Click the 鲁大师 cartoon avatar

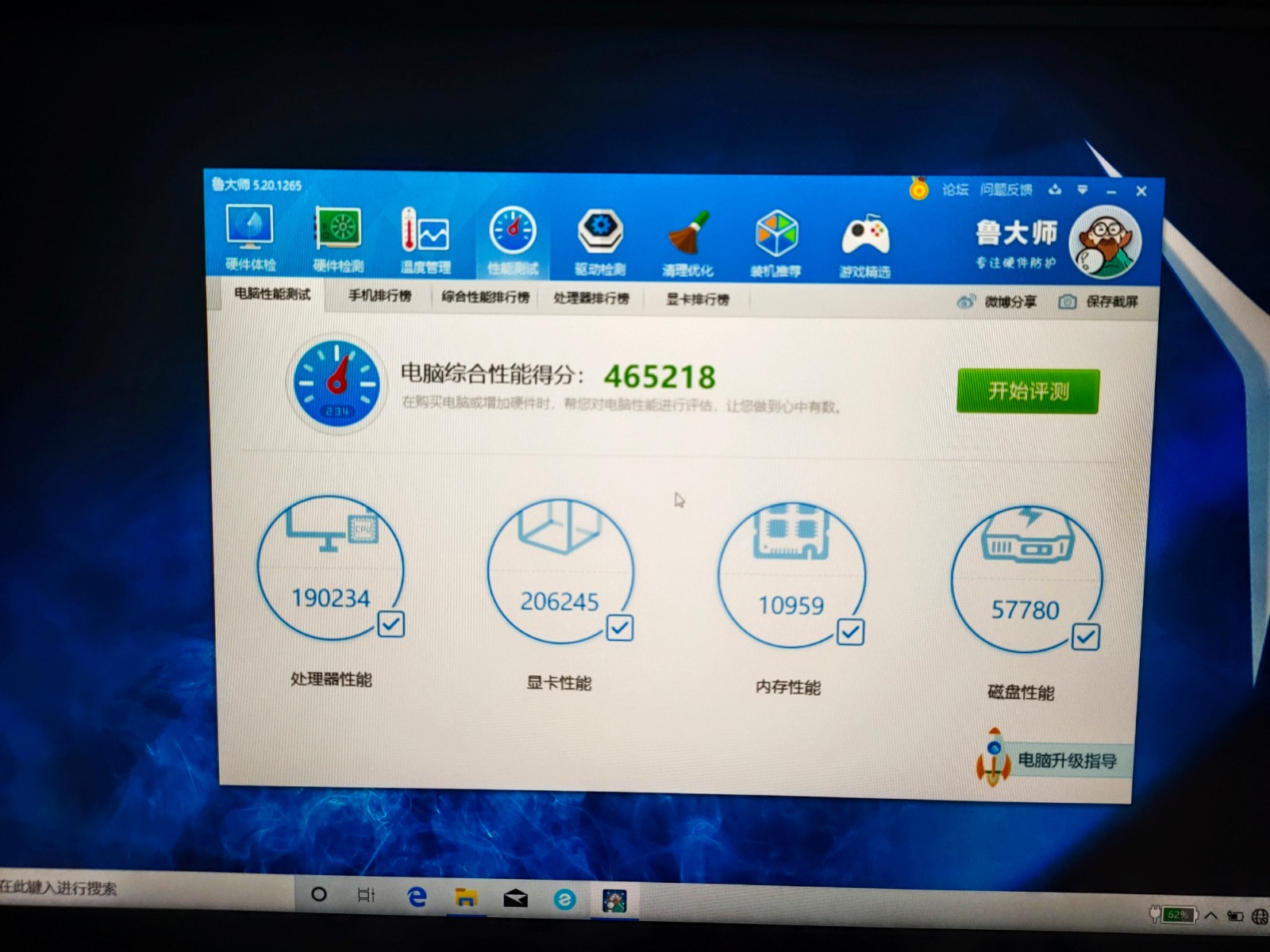point(1105,242)
